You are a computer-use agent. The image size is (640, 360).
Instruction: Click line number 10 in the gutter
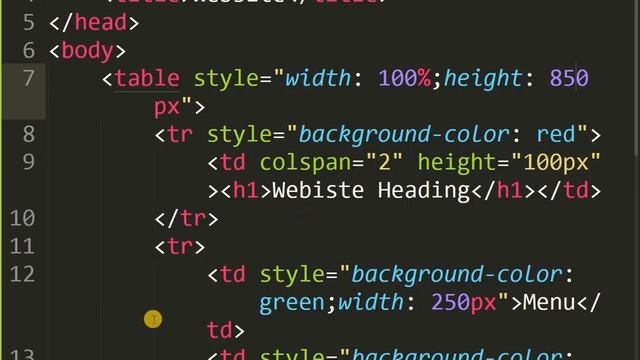point(22,218)
